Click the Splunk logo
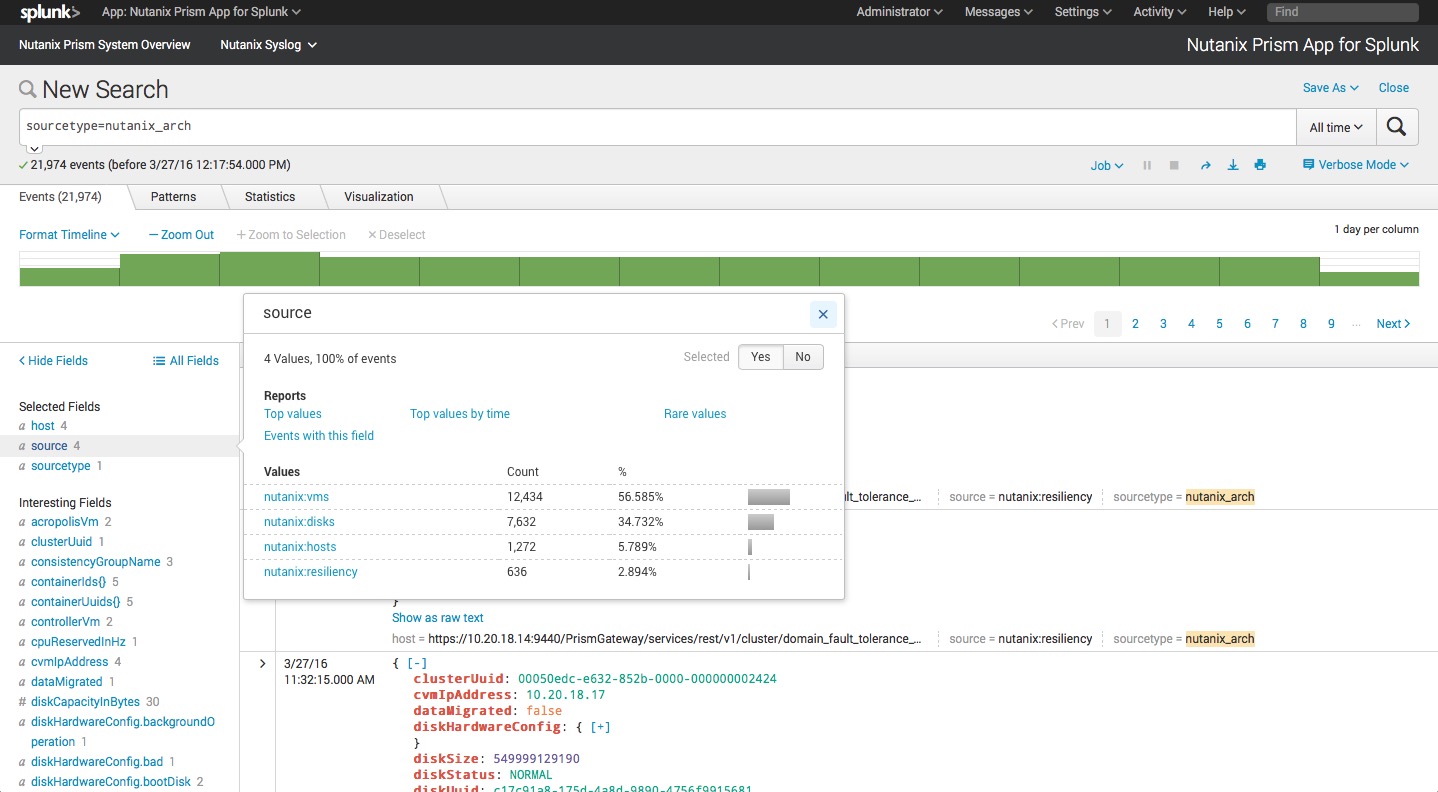Image resolution: width=1438 pixels, height=792 pixels. coord(50,12)
